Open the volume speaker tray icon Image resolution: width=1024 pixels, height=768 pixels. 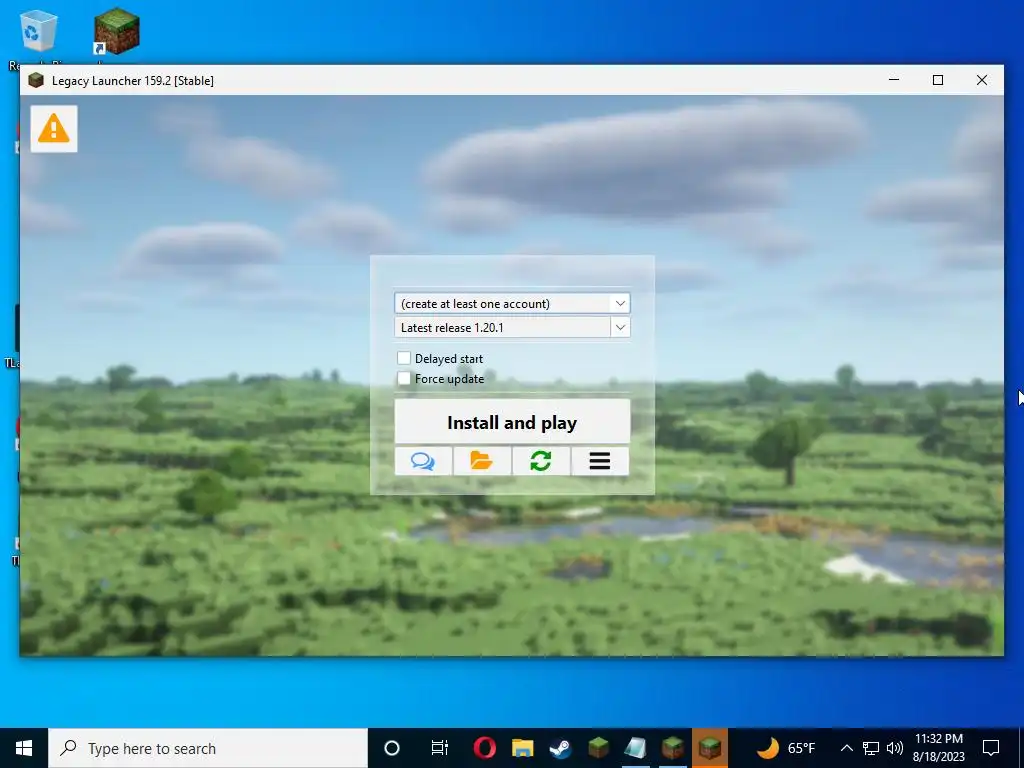[895, 748]
